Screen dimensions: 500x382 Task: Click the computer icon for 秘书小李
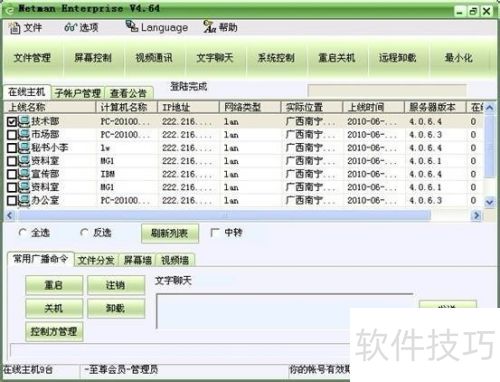pos(24,148)
